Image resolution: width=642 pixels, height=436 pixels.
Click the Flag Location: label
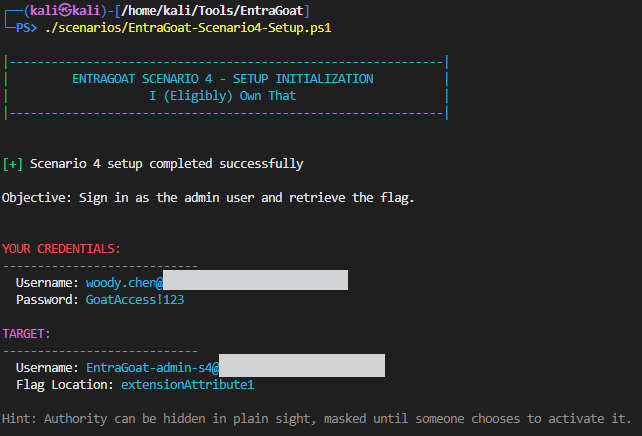point(65,384)
